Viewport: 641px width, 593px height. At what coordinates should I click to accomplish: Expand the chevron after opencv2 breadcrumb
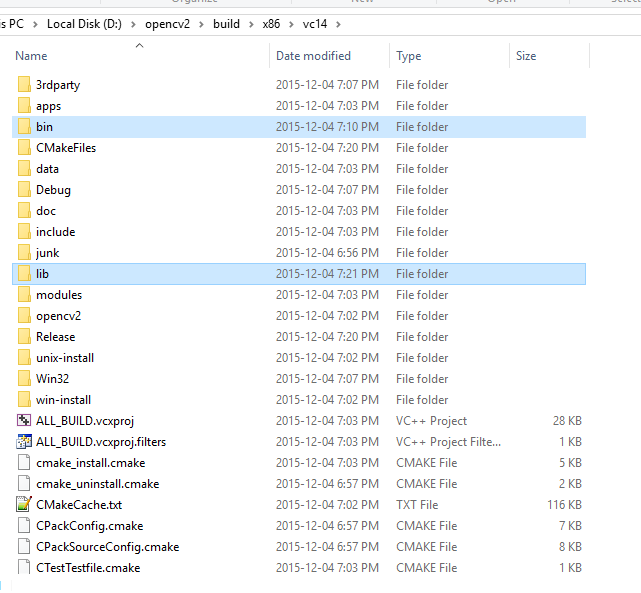click(x=202, y=25)
